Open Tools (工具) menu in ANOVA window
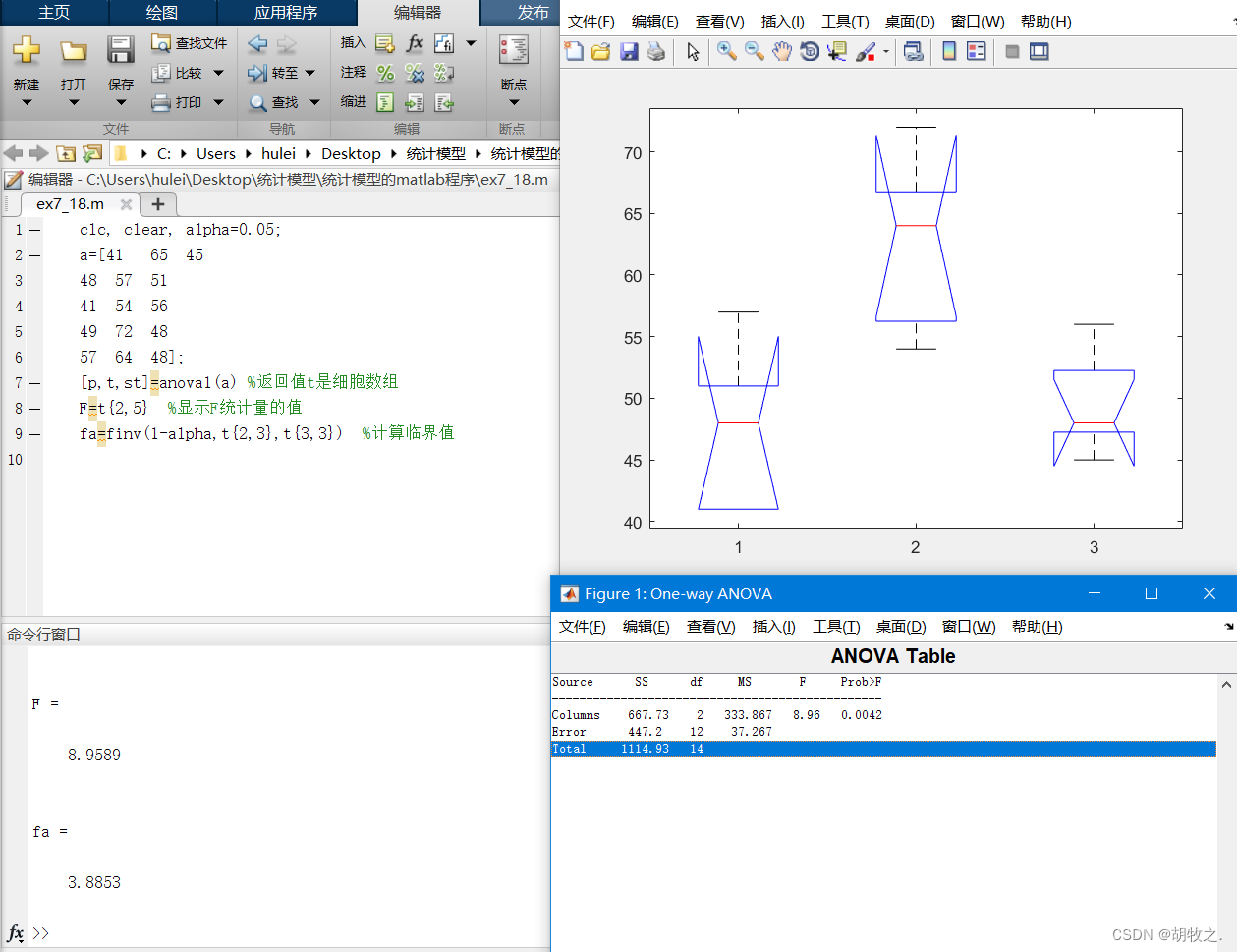 (836, 627)
